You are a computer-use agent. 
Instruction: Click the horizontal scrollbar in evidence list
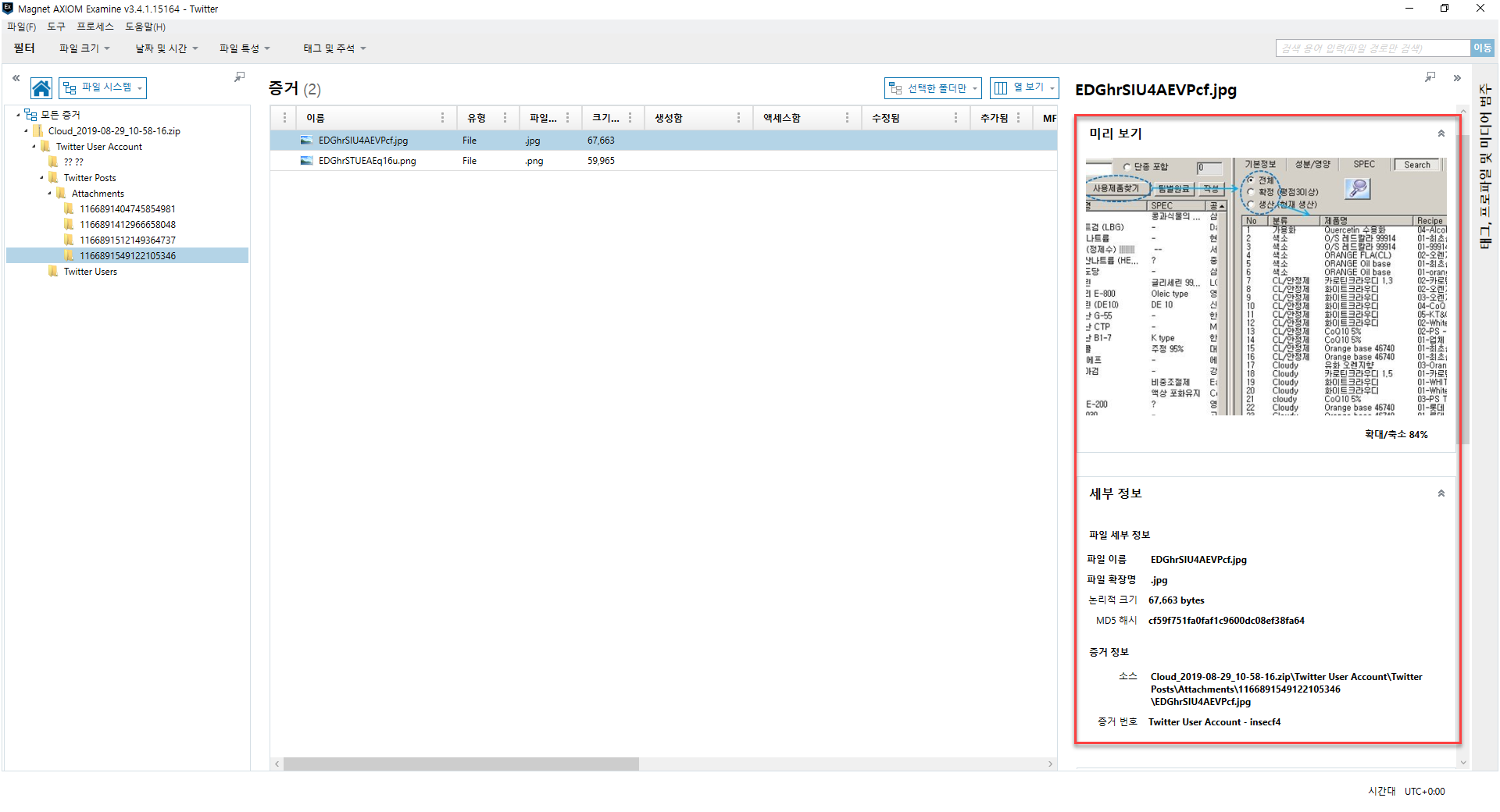click(x=461, y=764)
